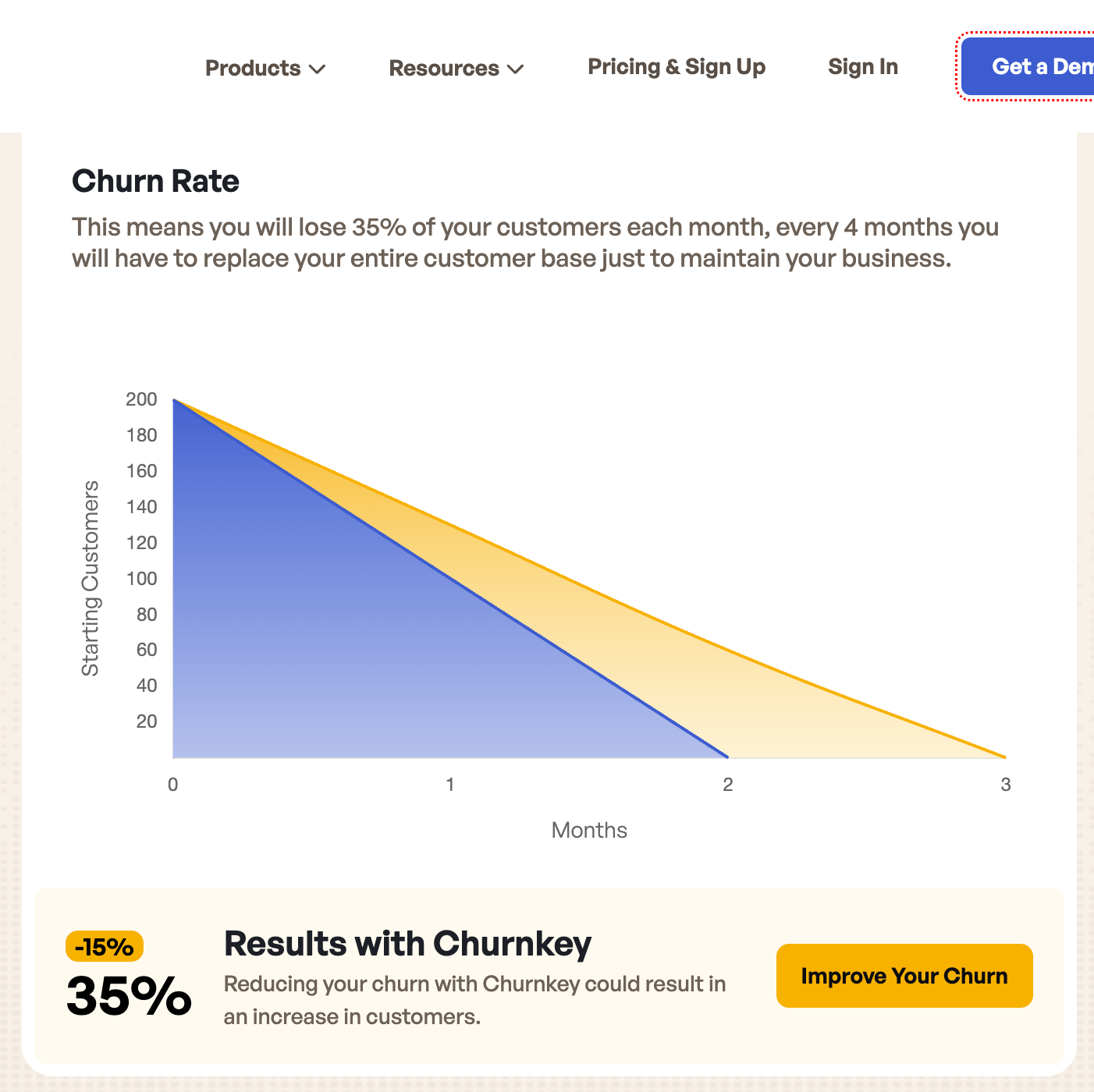Click month 2 on the x-axis
1094x1092 pixels.
[x=727, y=785]
